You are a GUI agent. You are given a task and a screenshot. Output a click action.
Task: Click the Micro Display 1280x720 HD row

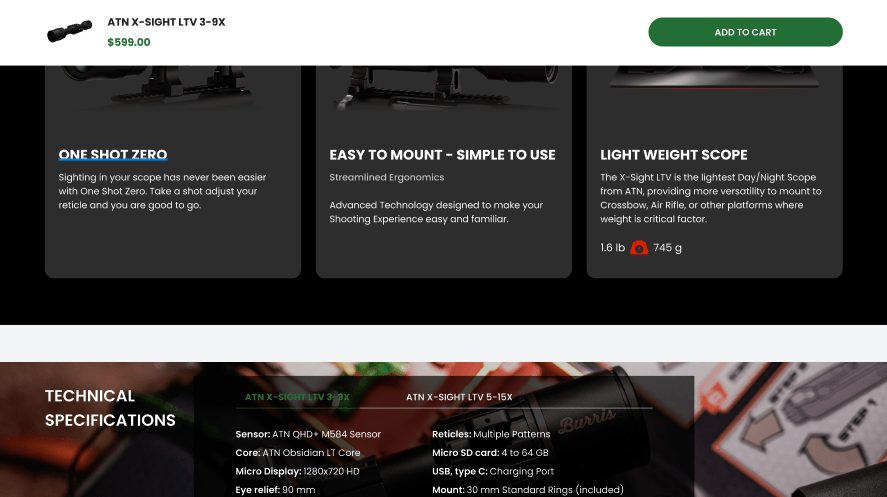click(297, 472)
